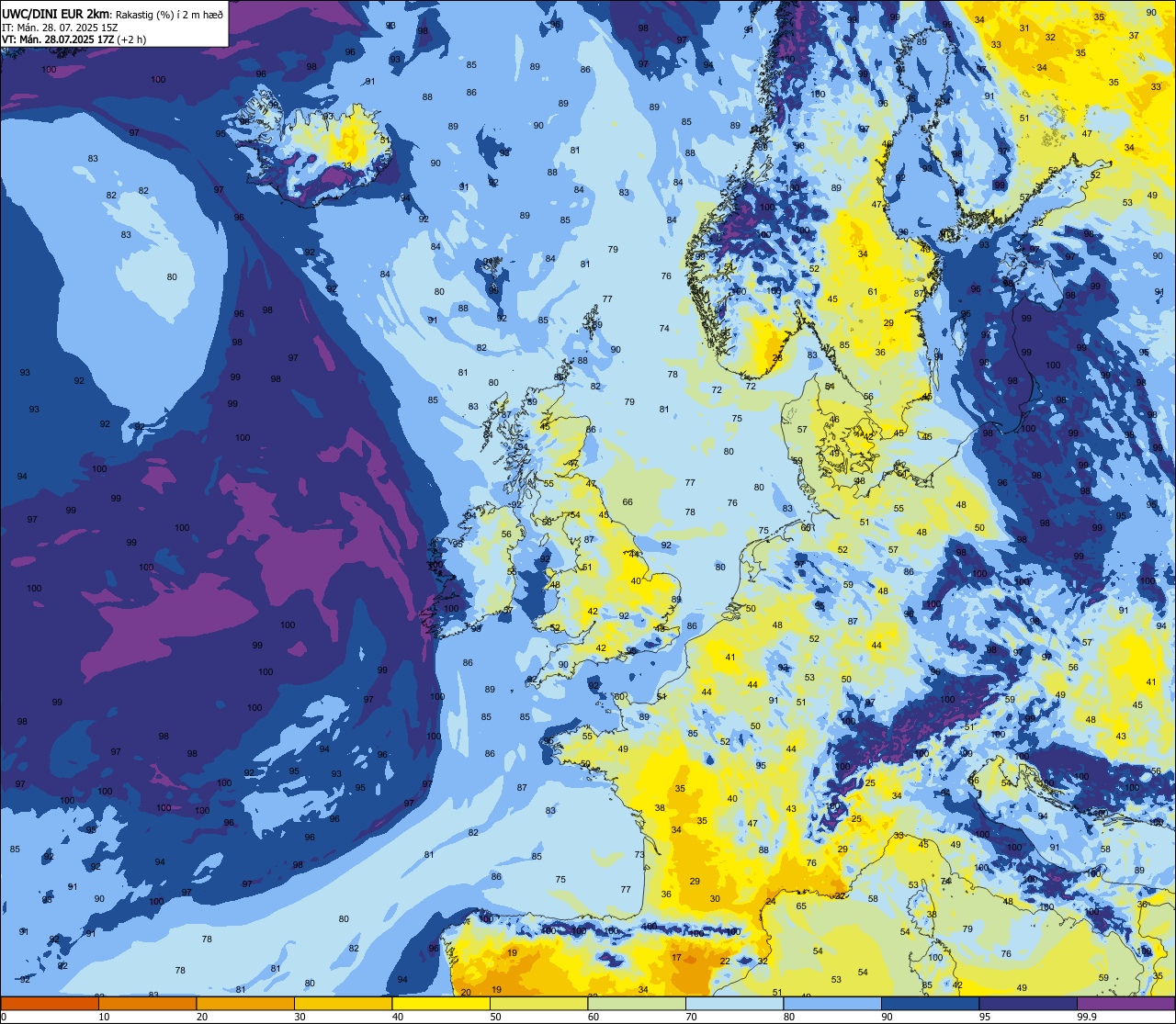
Task: Click the 50–60 legend color swatch
Action: [x=538, y=1003]
